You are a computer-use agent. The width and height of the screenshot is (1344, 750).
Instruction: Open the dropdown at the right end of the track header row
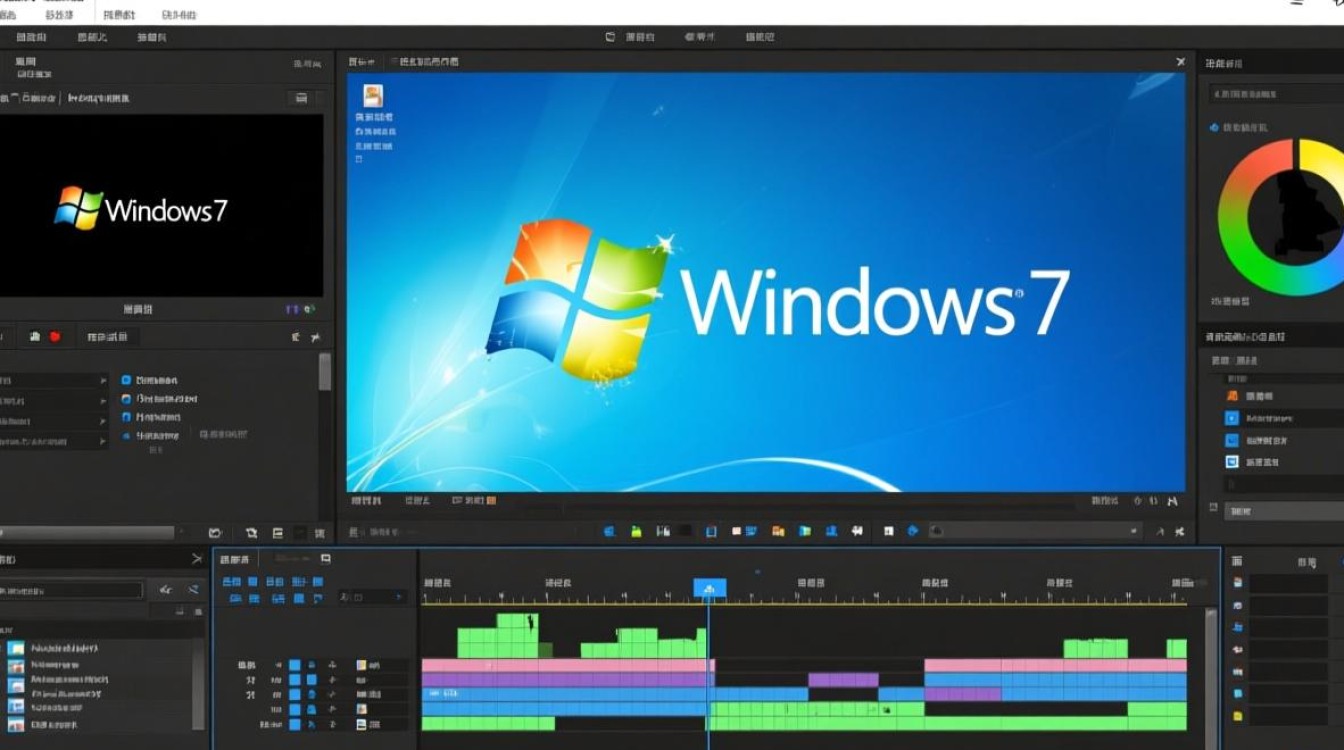pos(399,596)
